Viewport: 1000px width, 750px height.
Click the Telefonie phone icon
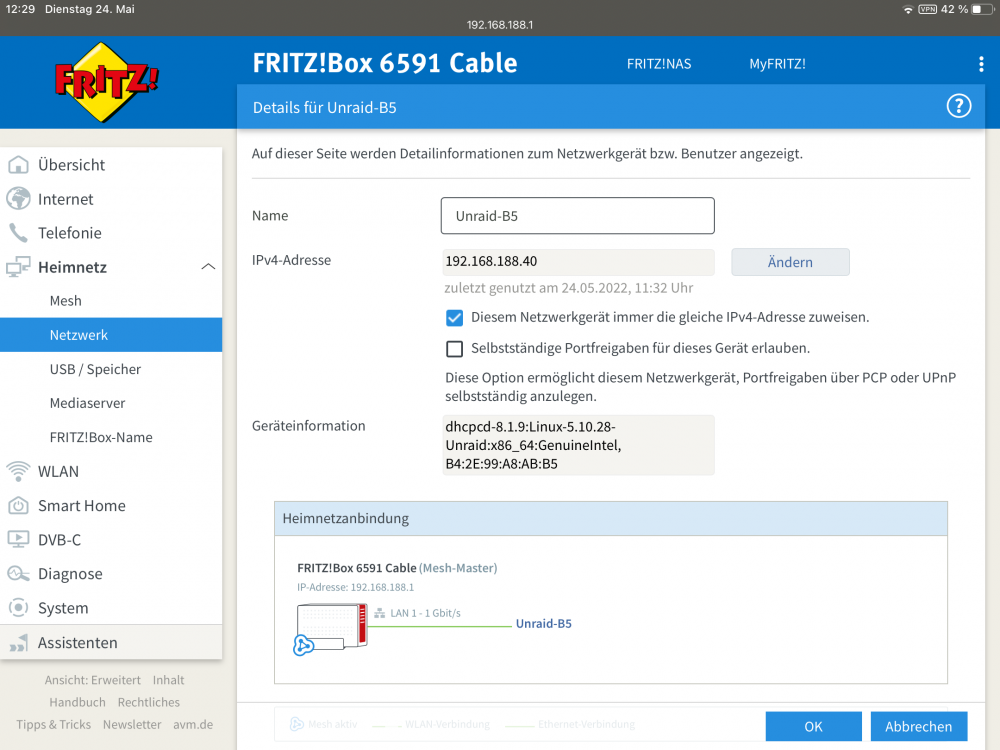click(x=18, y=233)
